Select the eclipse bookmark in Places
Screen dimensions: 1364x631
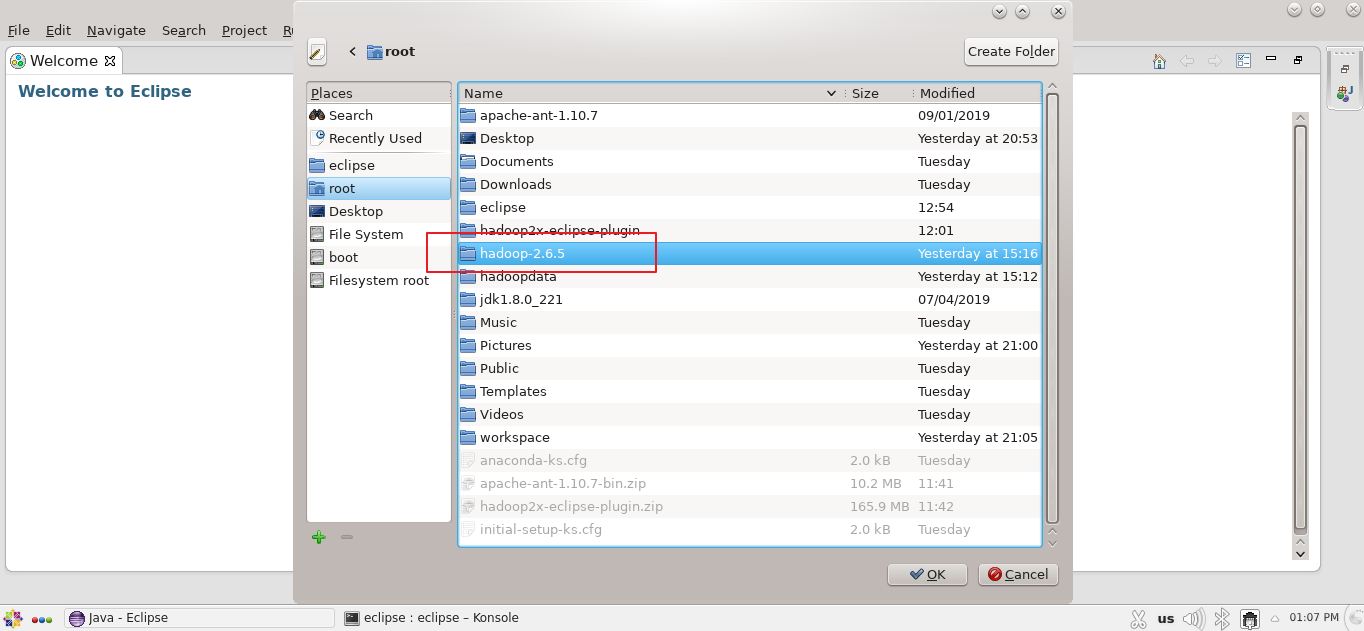click(x=379, y=165)
